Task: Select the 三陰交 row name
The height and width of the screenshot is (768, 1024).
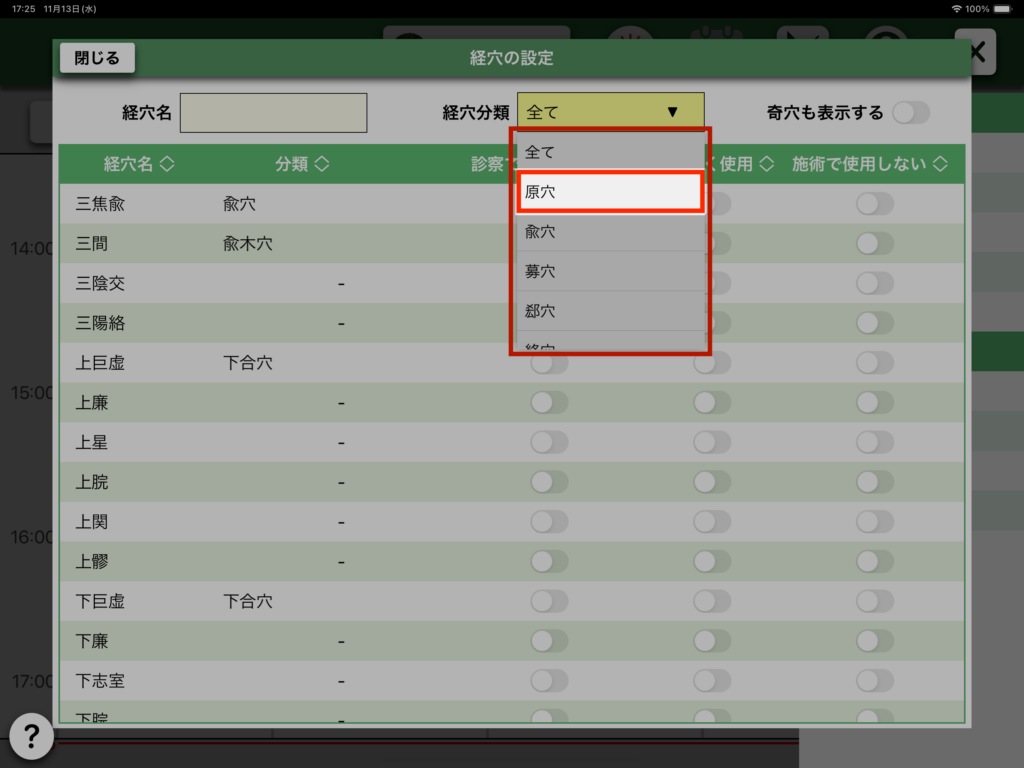Action: (100, 284)
